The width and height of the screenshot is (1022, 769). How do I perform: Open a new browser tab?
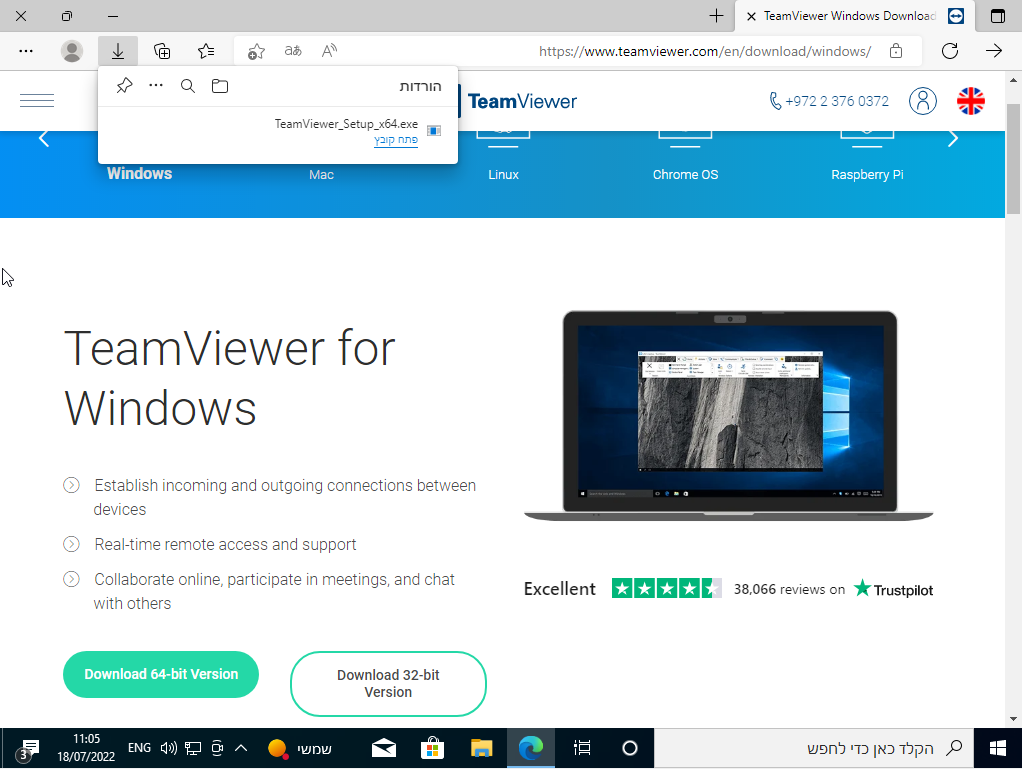pos(716,16)
